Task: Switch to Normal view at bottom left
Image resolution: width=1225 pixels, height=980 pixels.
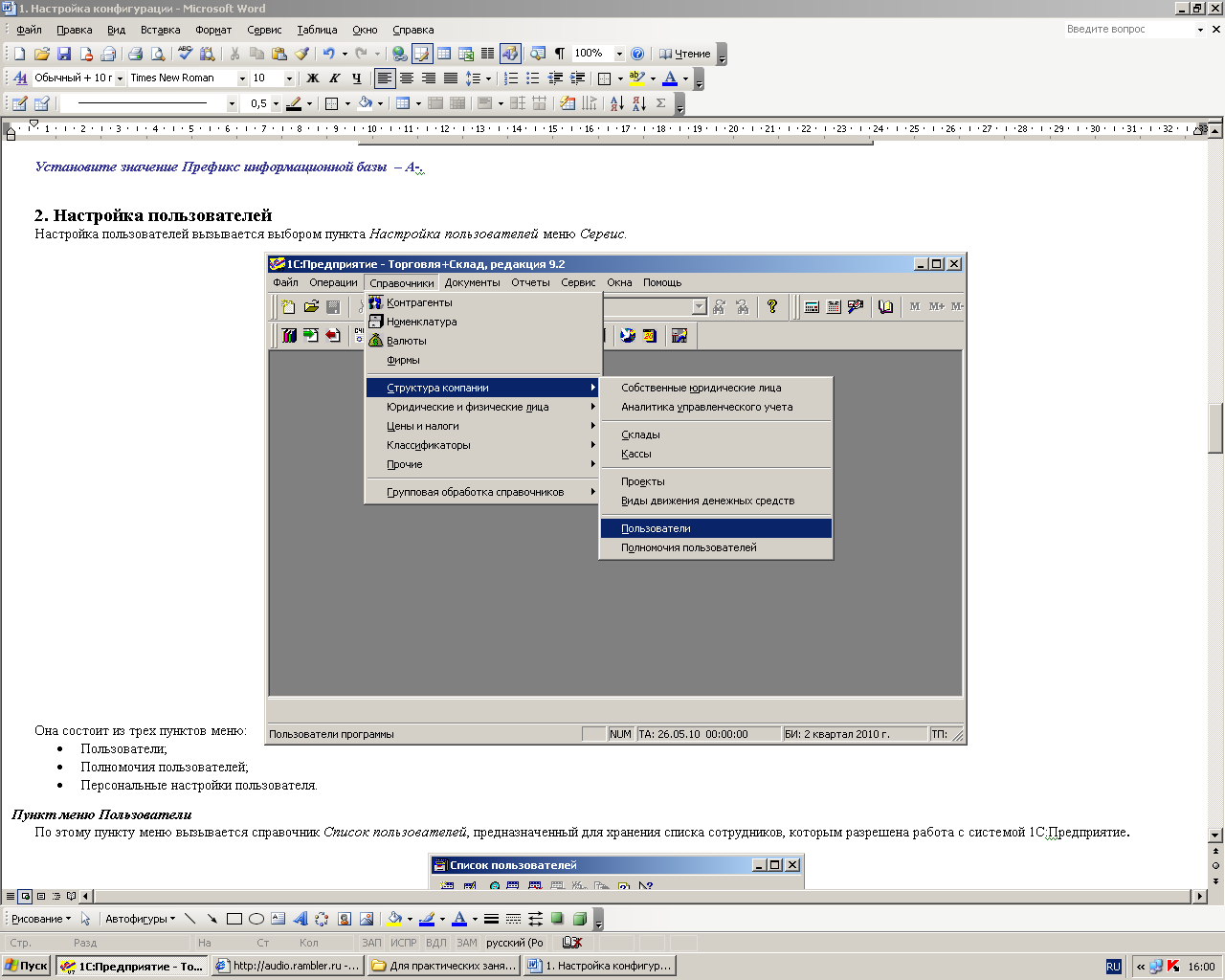Action: [x=11, y=897]
